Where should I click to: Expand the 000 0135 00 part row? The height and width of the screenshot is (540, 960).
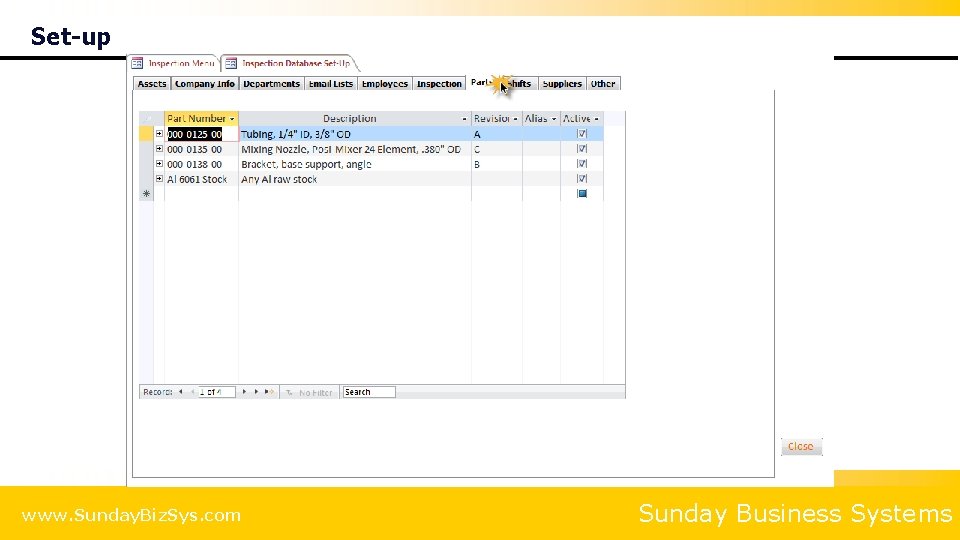(159, 149)
